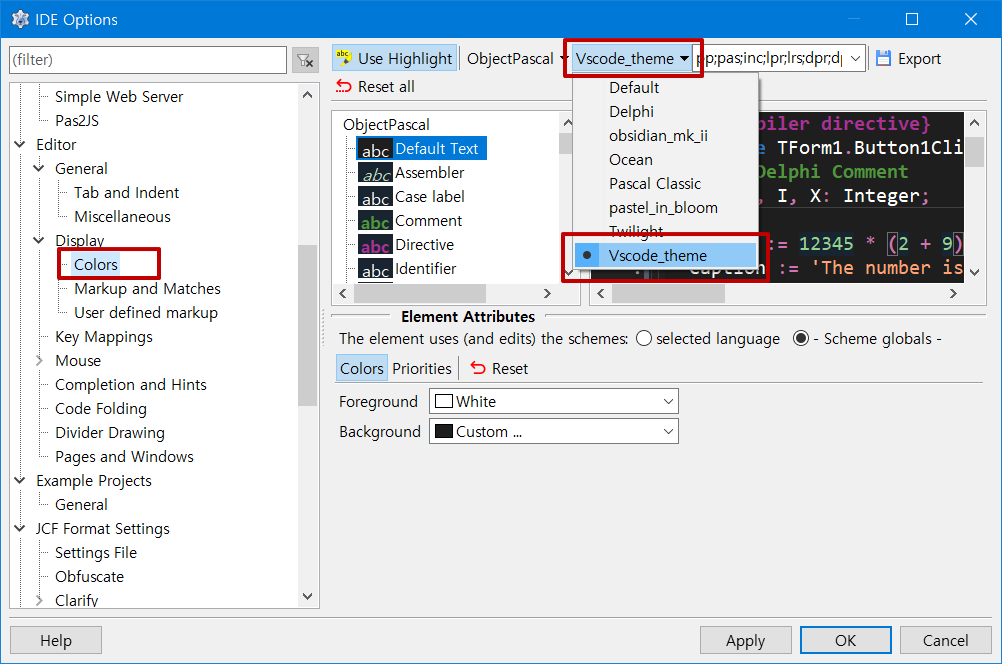Select Pas2JS tree item
1002x664 pixels.
coord(77,120)
